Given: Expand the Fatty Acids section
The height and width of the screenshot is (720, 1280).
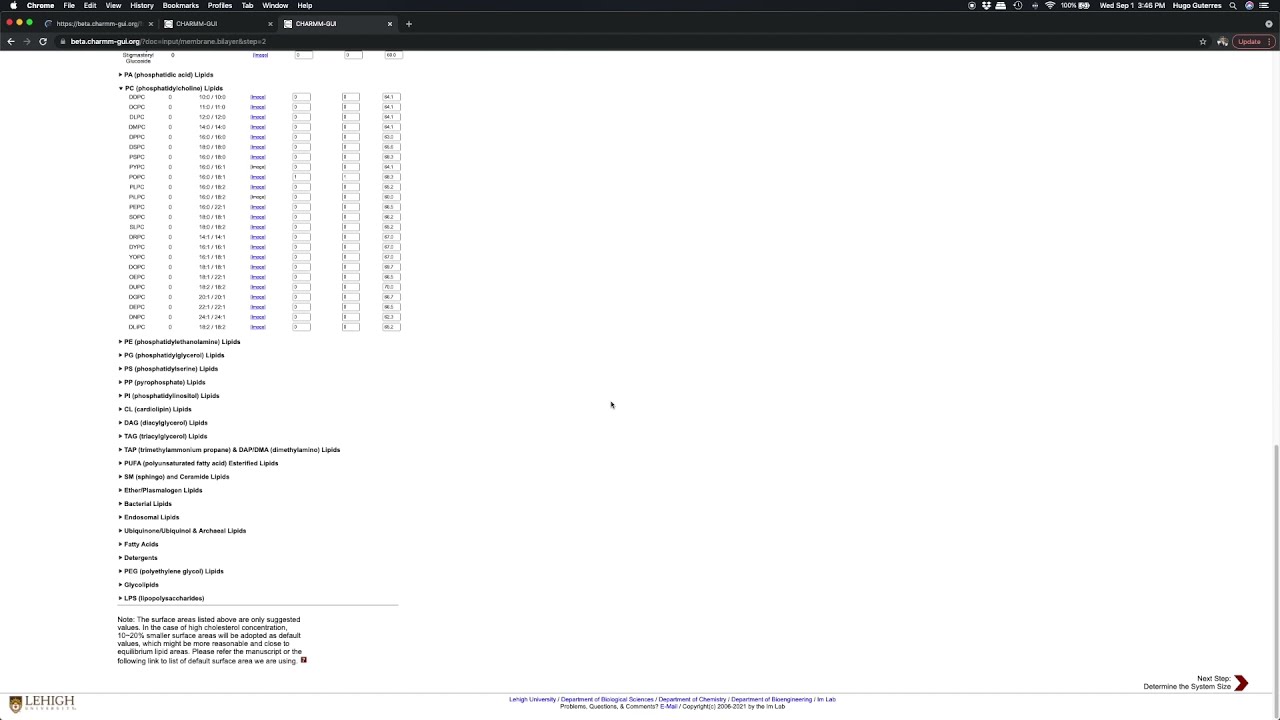Looking at the screenshot, I should coord(139,544).
